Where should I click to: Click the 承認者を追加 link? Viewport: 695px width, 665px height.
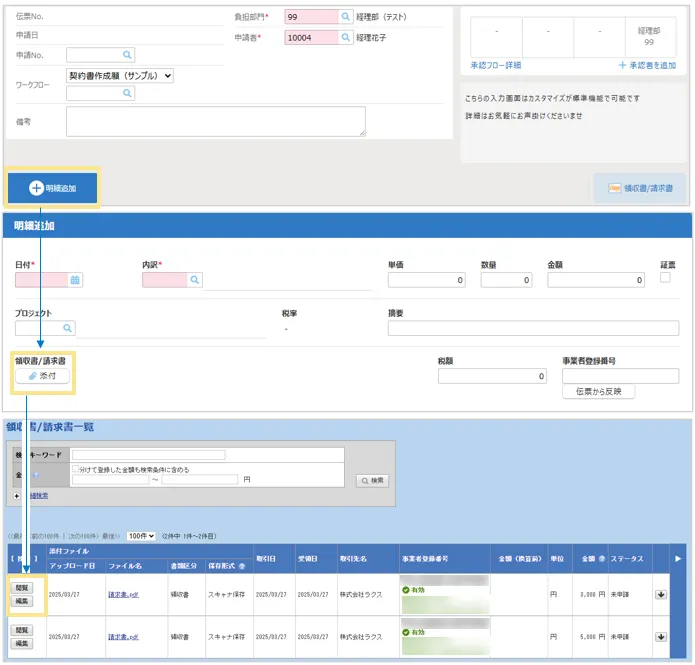[647, 65]
